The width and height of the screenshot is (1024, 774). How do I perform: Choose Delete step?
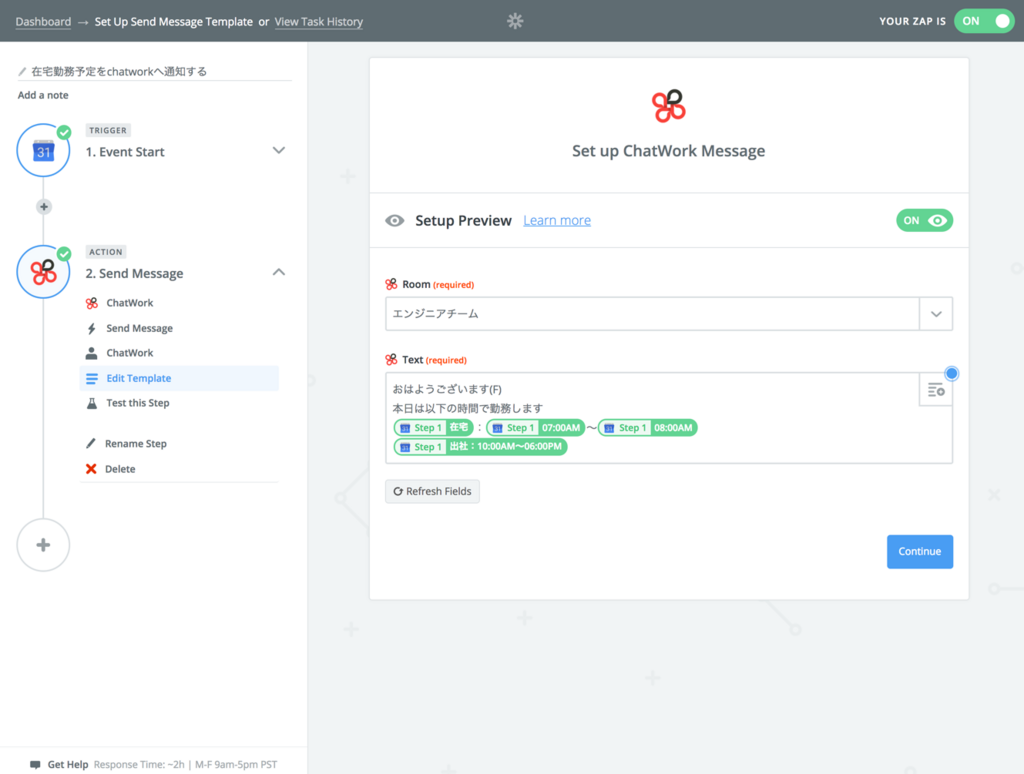tap(120, 469)
